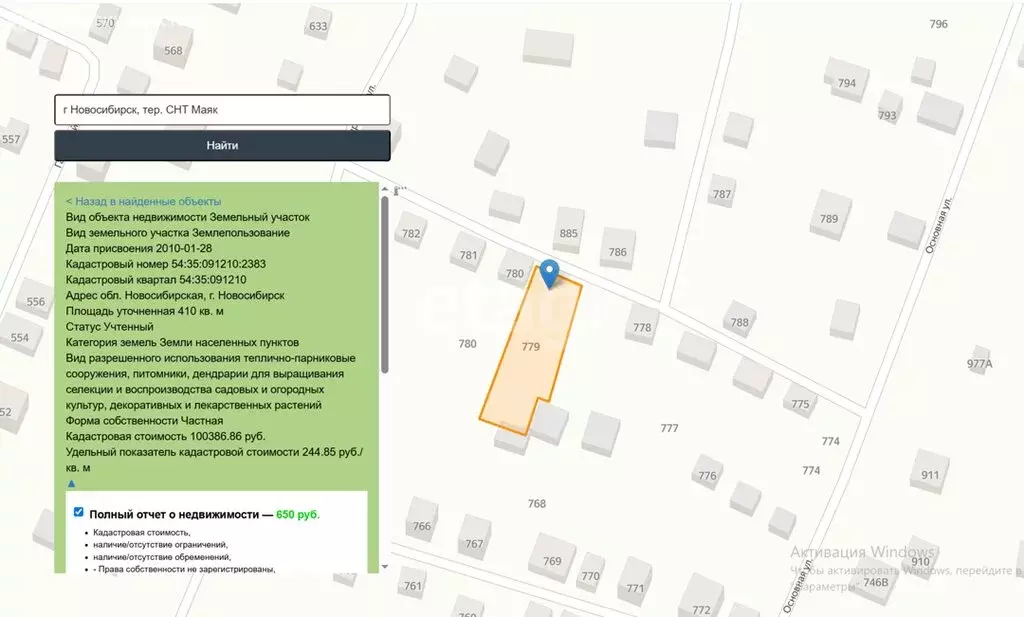The height and width of the screenshot is (617, 1024).
Task: Click the scroll-up arrow of the info panel
Action: 385,189
